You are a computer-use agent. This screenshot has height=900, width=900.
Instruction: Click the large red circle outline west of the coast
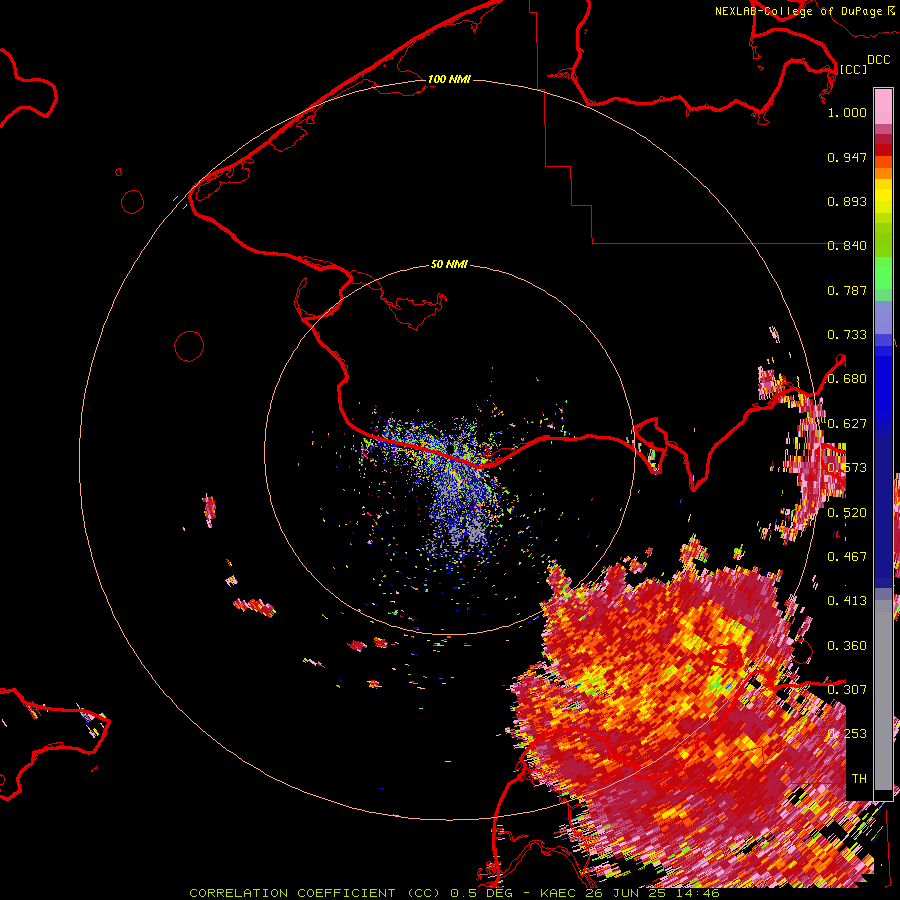189,346
